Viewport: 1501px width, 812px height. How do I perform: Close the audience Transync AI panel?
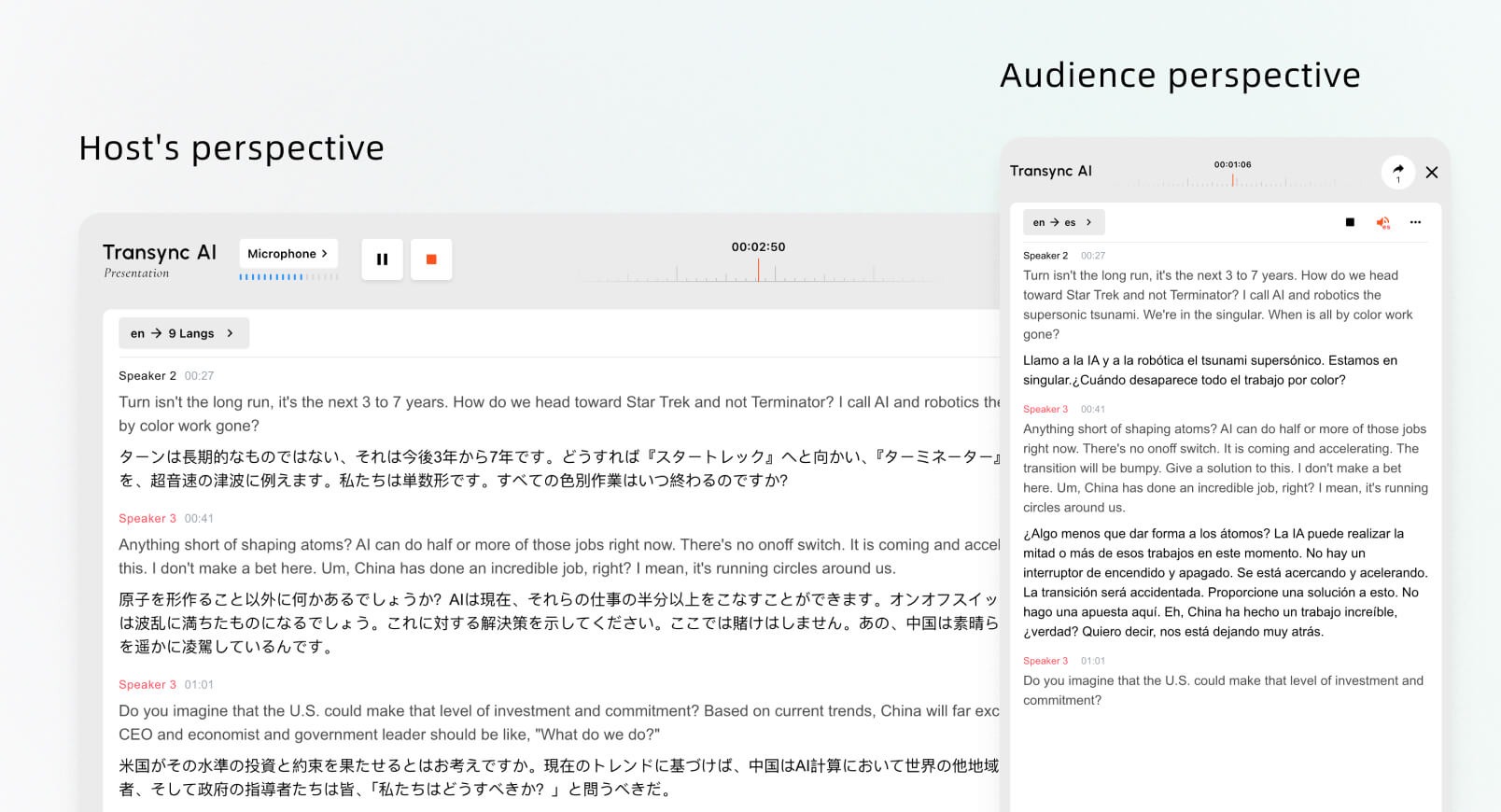point(1432,172)
